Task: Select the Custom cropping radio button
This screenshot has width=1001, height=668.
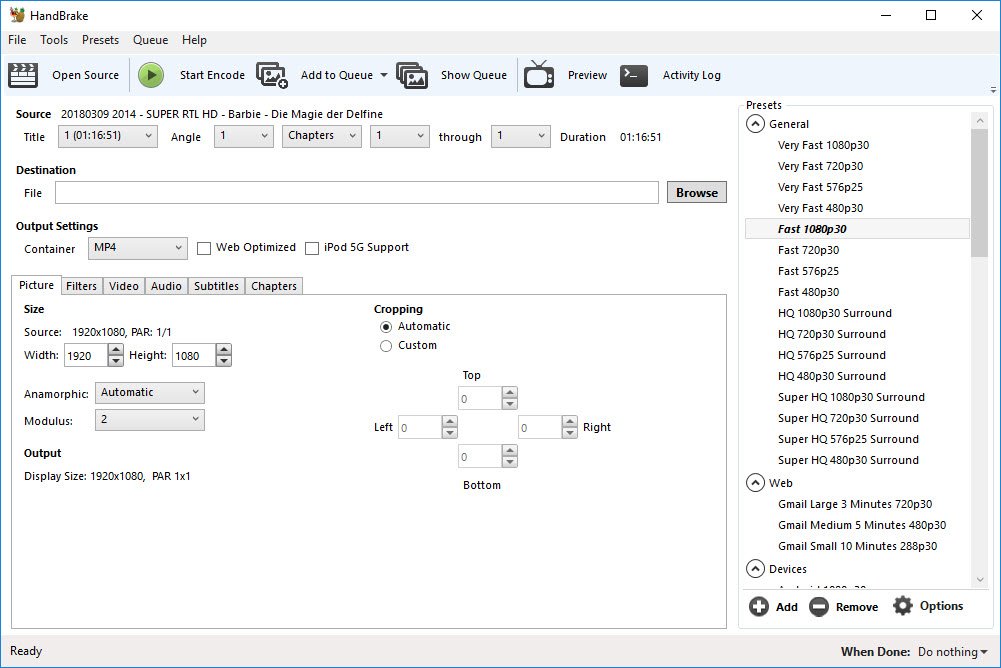Action: tap(386, 346)
